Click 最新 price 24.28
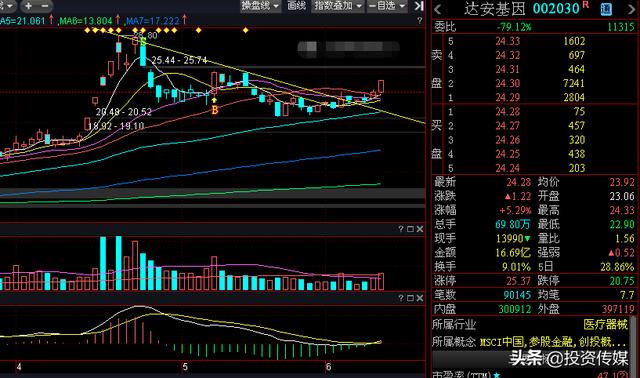640x378 pixels. coord(518,182)
